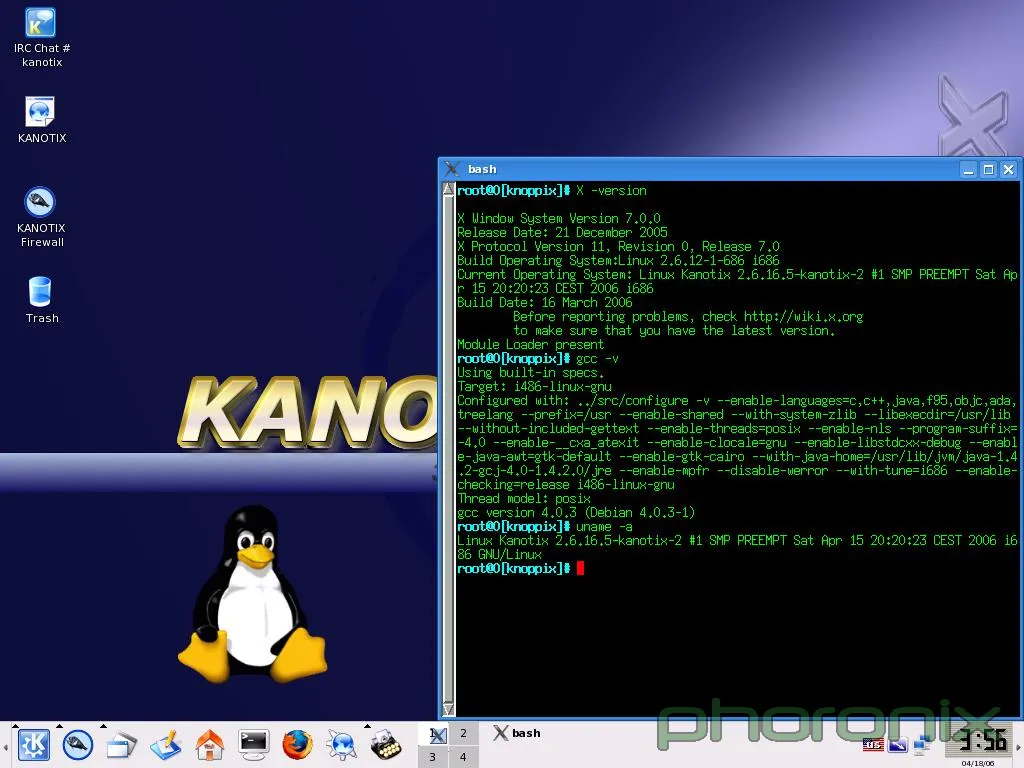Click 'Module Loader present' line
This screenshot has width=1024, height=768.
coord(530,345)
